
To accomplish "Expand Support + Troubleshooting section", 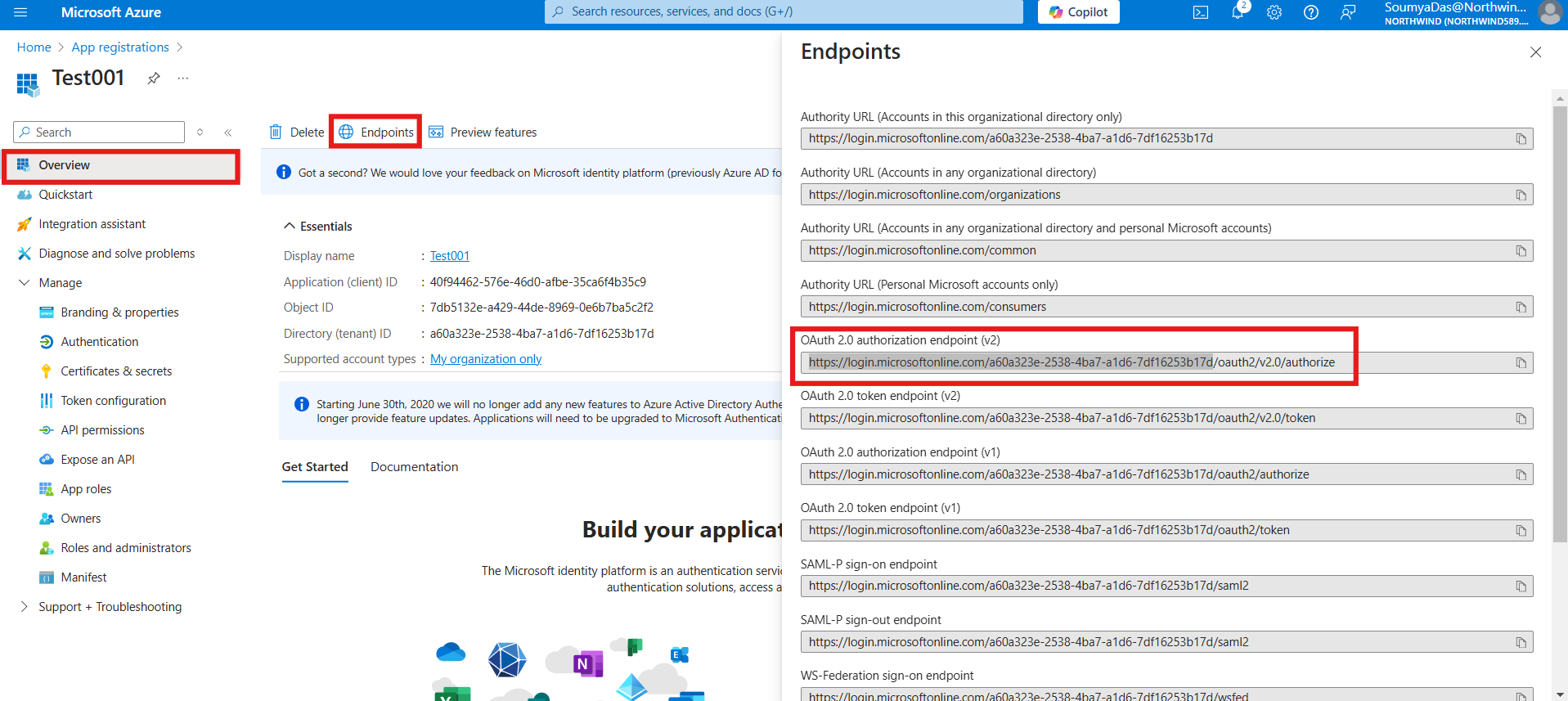I will click(x=24, y=607).
